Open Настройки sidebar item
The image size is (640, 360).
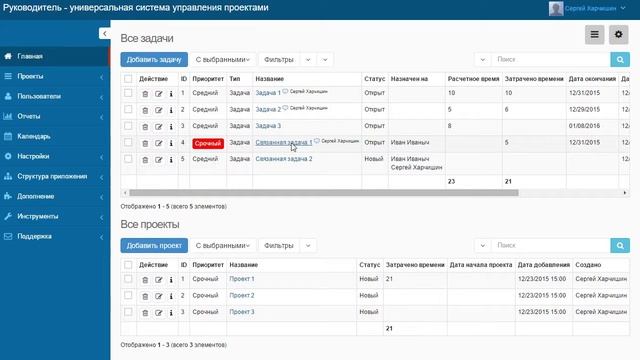click(55, 156)
